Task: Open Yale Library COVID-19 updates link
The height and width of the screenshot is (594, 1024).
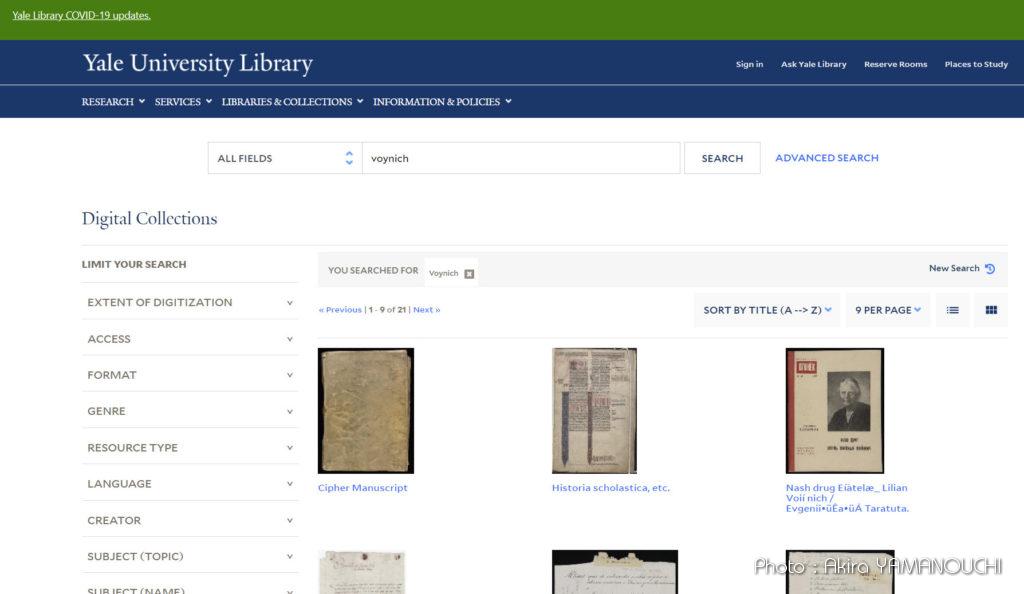Action: click(x=81, y=16)
